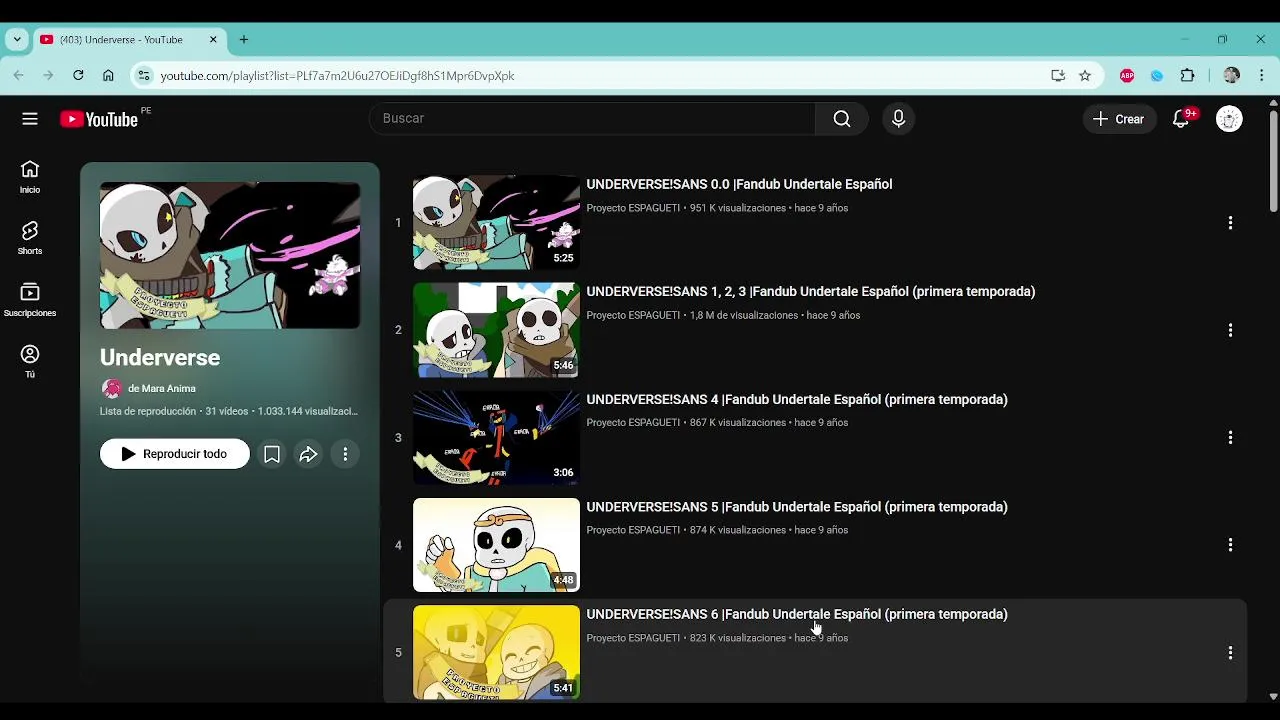The height and width of the screenshot is (720, 1280).
Task: Click the Underverse playlist cover image
Action: [230, 255]
